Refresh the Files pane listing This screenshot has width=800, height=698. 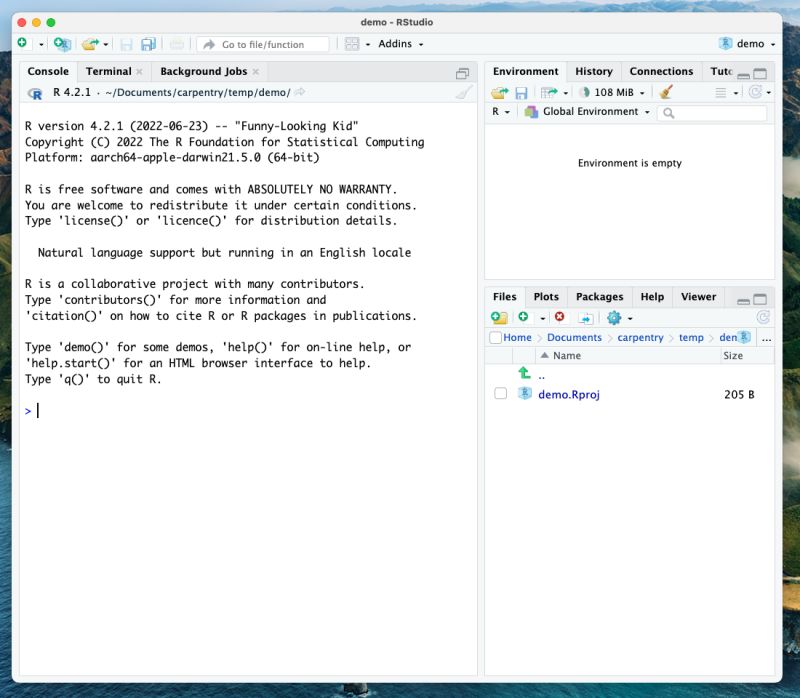(761, 318)
